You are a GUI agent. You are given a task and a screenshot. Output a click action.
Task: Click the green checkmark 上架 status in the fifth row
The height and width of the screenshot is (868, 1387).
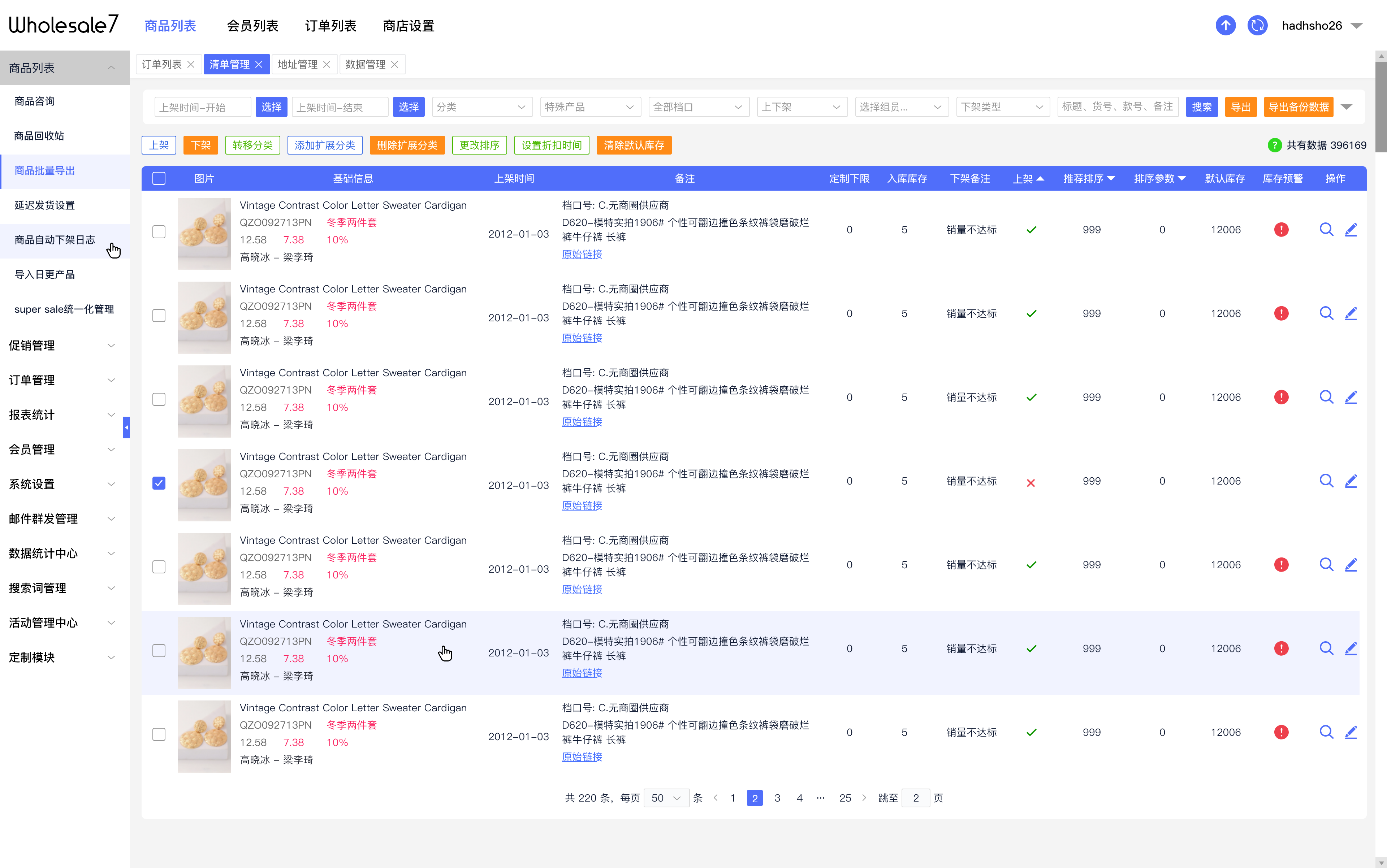click(x=1031, y=565)
